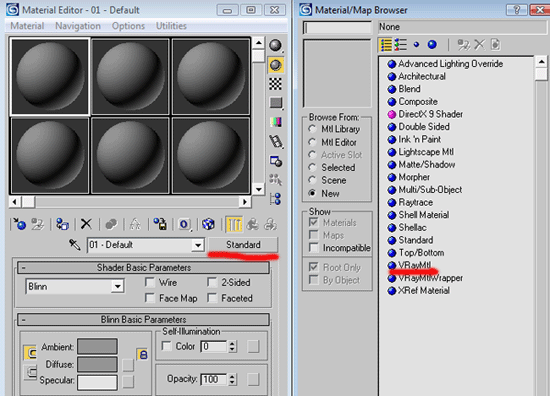Image resolution: width=550 pixels, height=396 pixels.
Task: Pick material with the eyedropper icon
Action: click(74, 244)
